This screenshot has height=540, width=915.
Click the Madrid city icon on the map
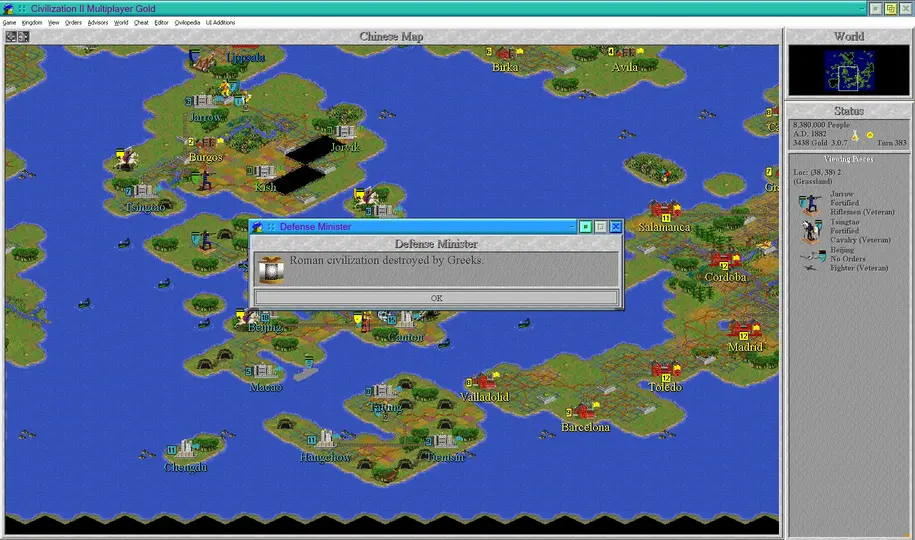(744, 331)
